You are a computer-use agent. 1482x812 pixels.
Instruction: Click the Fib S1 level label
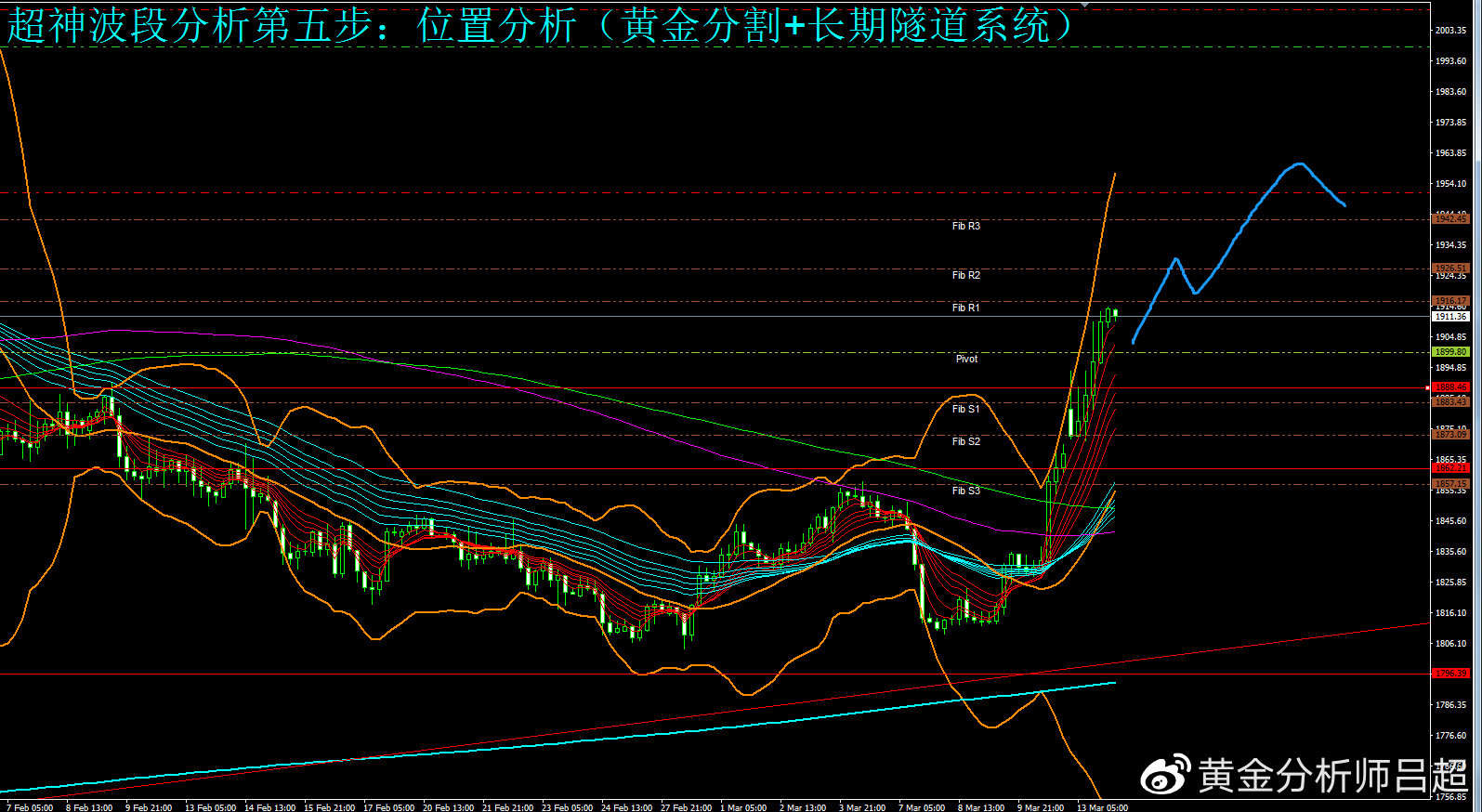click(965, 409)
